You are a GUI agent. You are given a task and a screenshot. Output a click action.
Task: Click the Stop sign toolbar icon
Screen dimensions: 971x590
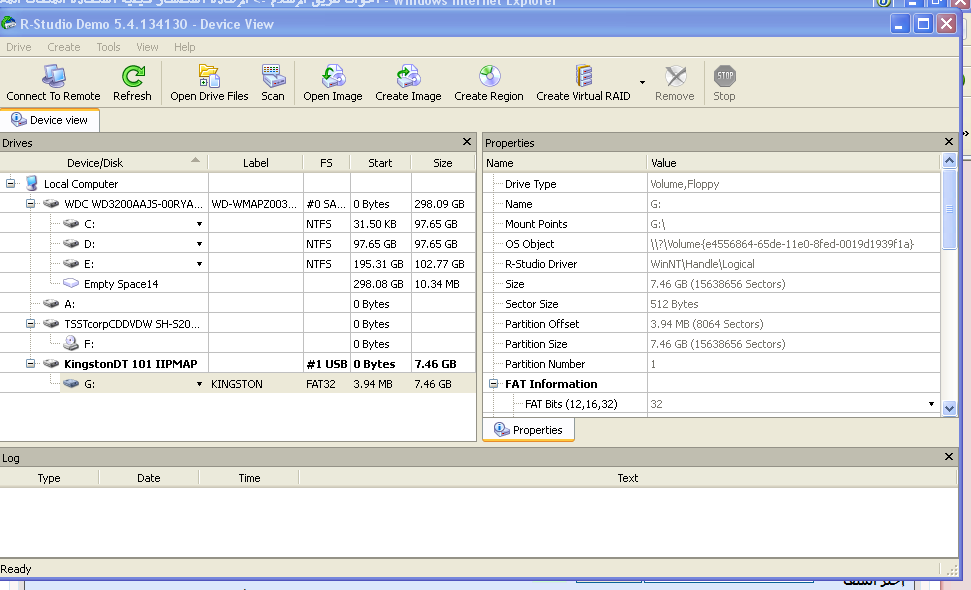click(725, 76)
